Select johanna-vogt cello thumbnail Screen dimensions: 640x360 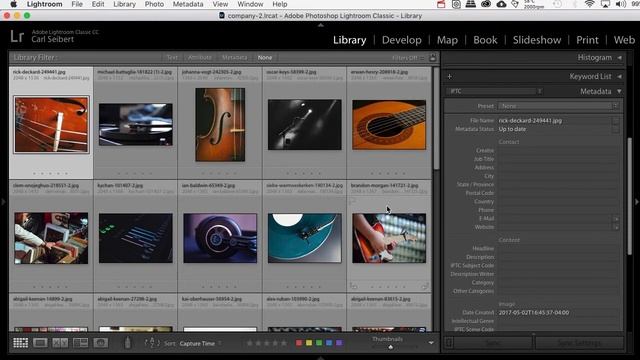coord(220,124)
